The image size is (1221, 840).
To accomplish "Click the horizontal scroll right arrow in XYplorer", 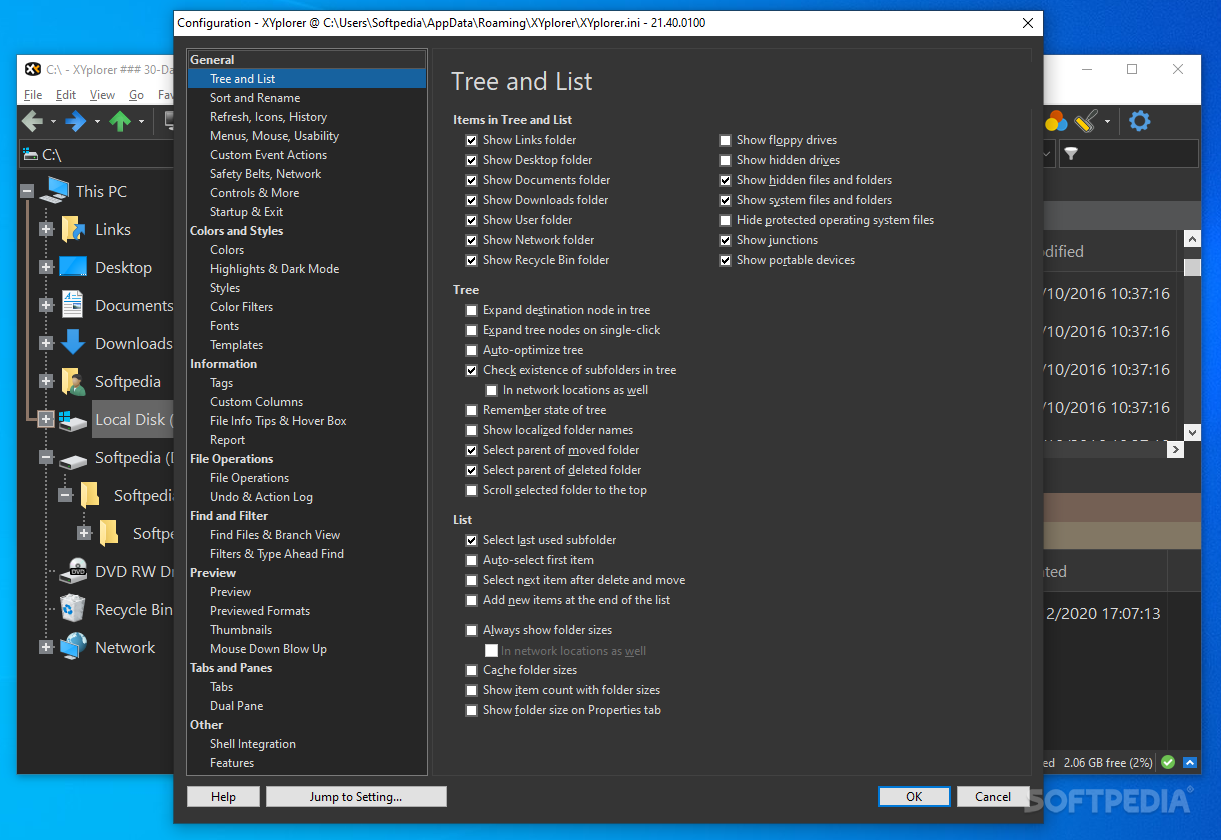I will point(1176,450).
